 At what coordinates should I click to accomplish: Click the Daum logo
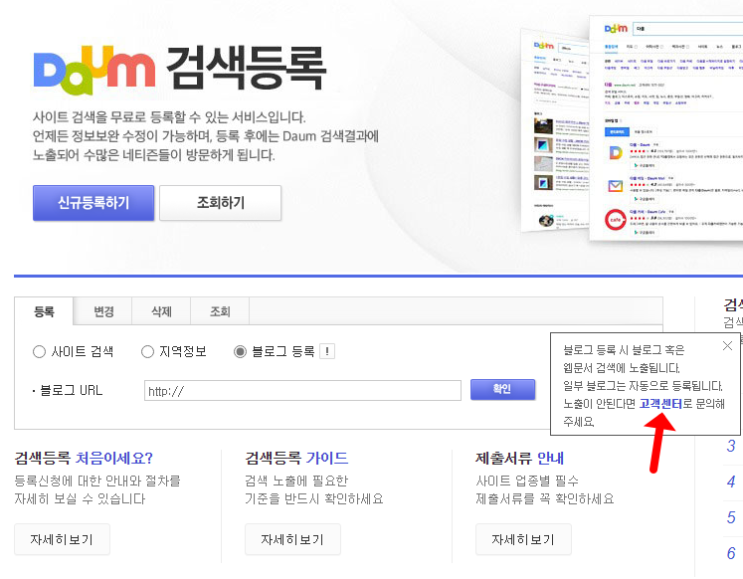pyautogui.click(x=94, y=70)
